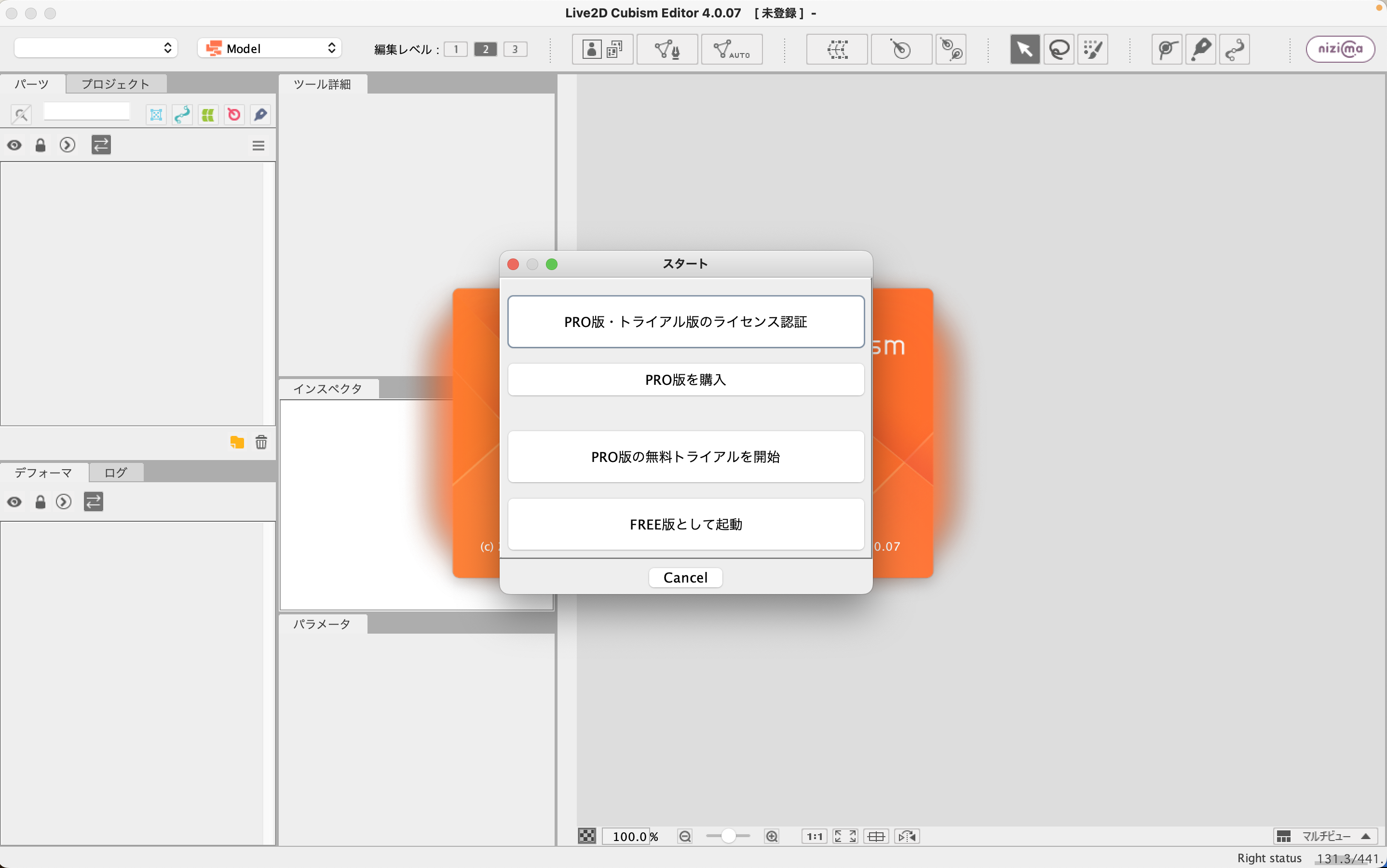Toggle parts panel lock icon
Viewport: 1387px width, 868px height.
pyautogui.click(x=40, y=145)
